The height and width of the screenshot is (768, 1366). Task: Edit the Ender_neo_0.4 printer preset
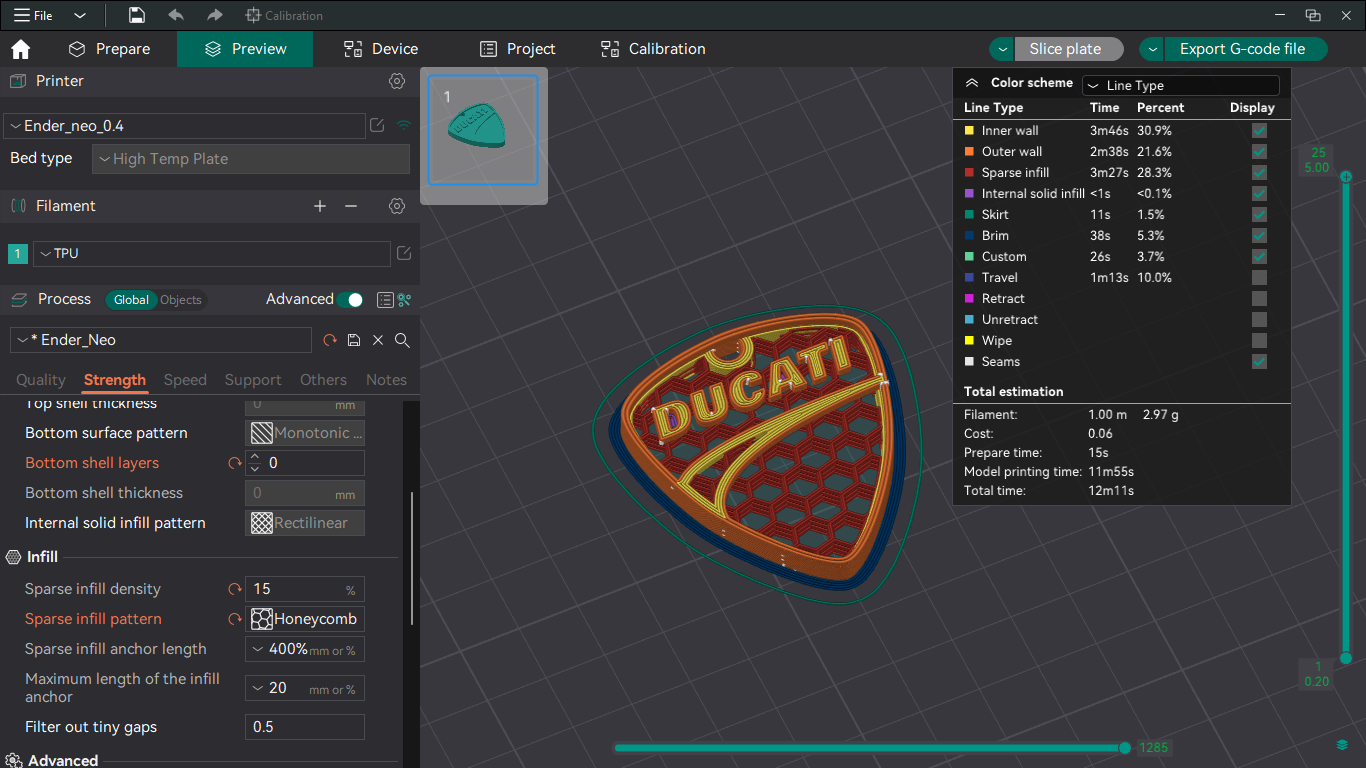point(377,126)
